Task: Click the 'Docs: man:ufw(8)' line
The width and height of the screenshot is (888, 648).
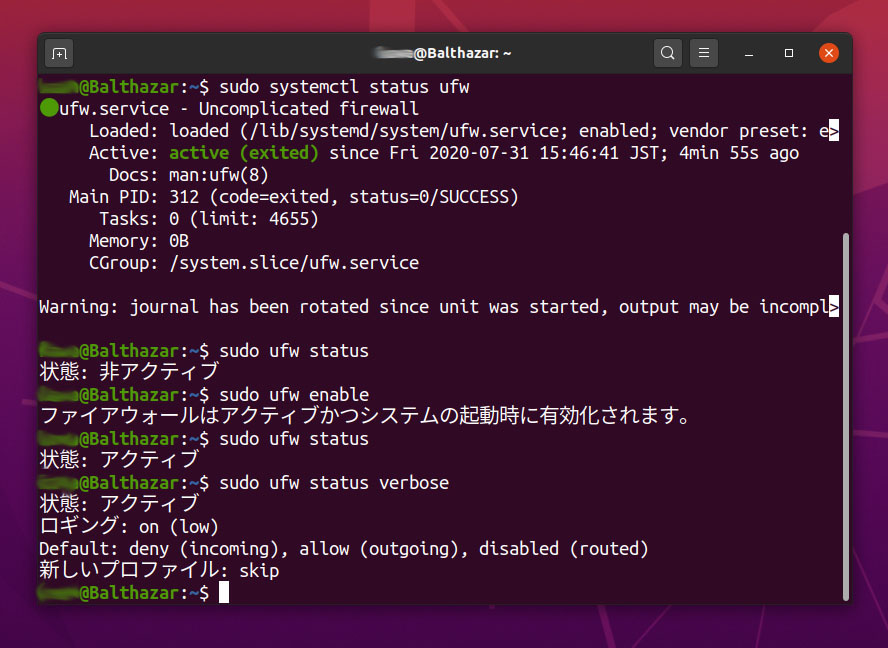Action: tap(189, 175)
